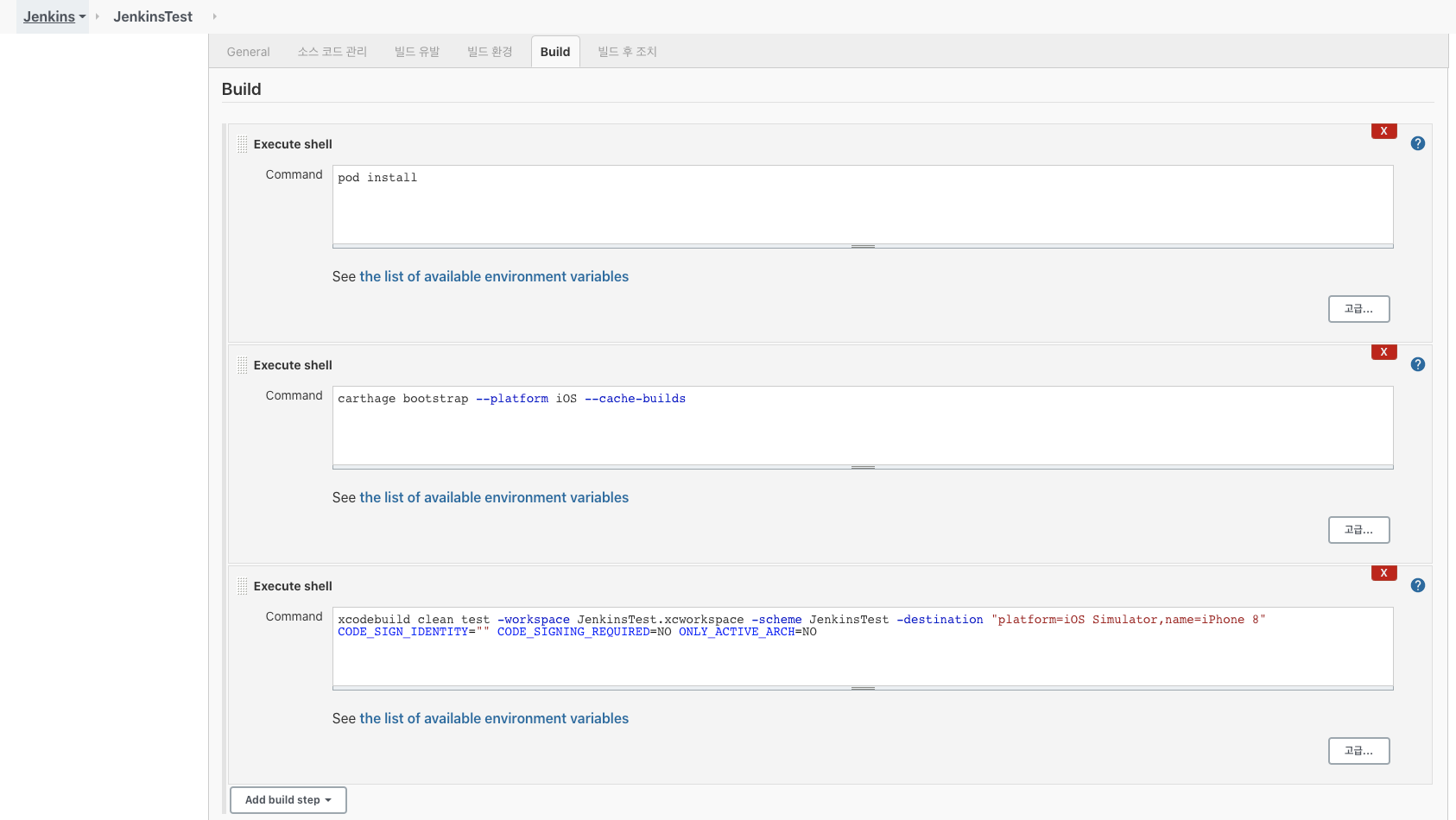Switch to the 빌드 후 조치 tab
The width and height of the screenshot is (1456, 820).
[x=627, y=52]
